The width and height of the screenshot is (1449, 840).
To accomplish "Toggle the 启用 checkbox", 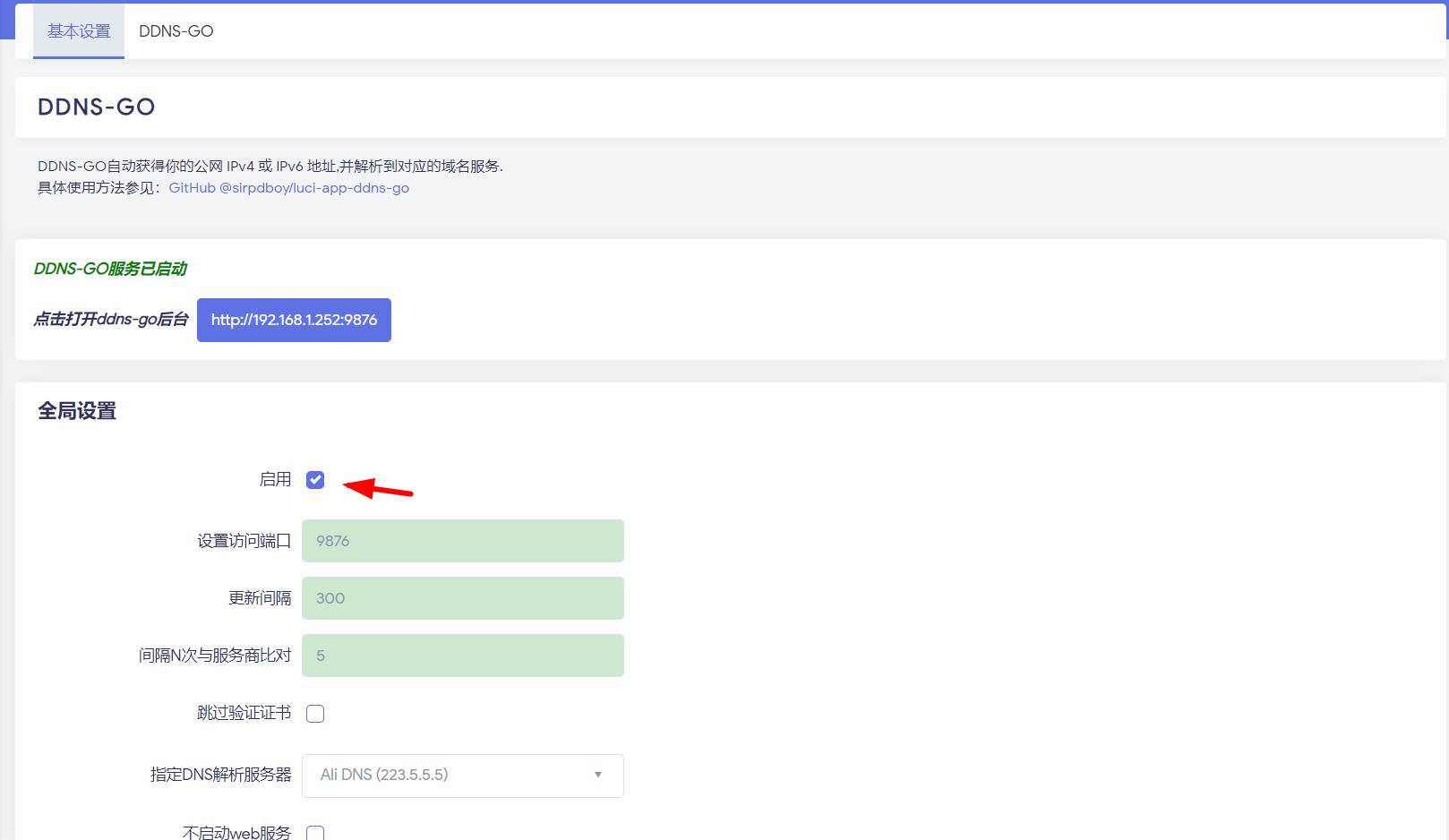I will (x=315, y=480).
